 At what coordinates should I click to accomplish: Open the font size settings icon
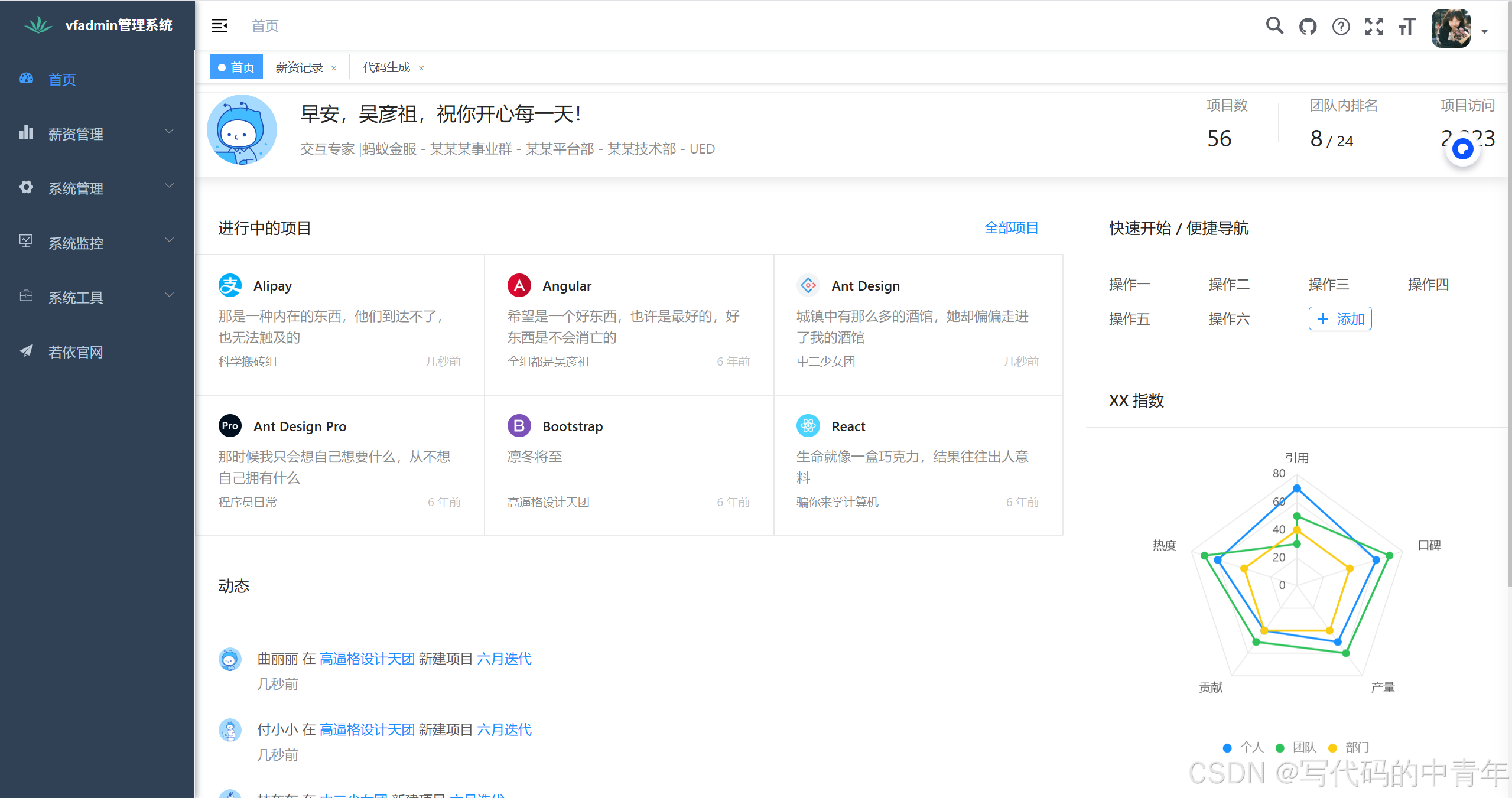[1407, 27]
